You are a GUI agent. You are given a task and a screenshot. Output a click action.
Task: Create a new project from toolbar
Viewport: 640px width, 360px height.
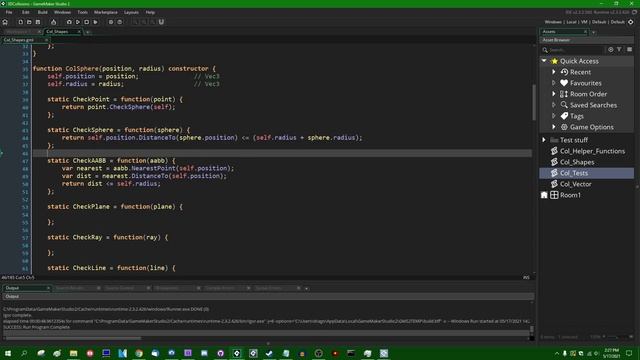(20, 22)
